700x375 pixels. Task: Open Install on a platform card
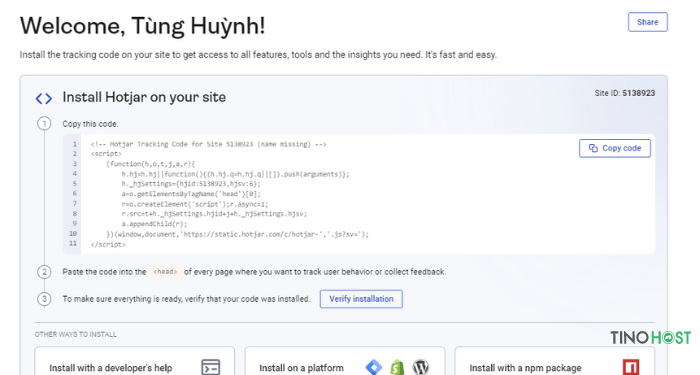pos(345,361)
